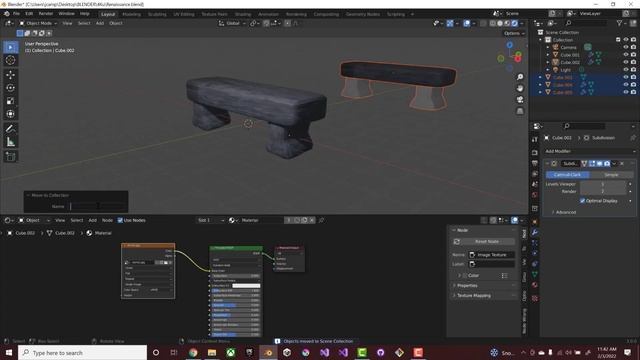Expand the Camera item in outliner
Viewport: 640px width, 360px height.
(x=548, y=47)
